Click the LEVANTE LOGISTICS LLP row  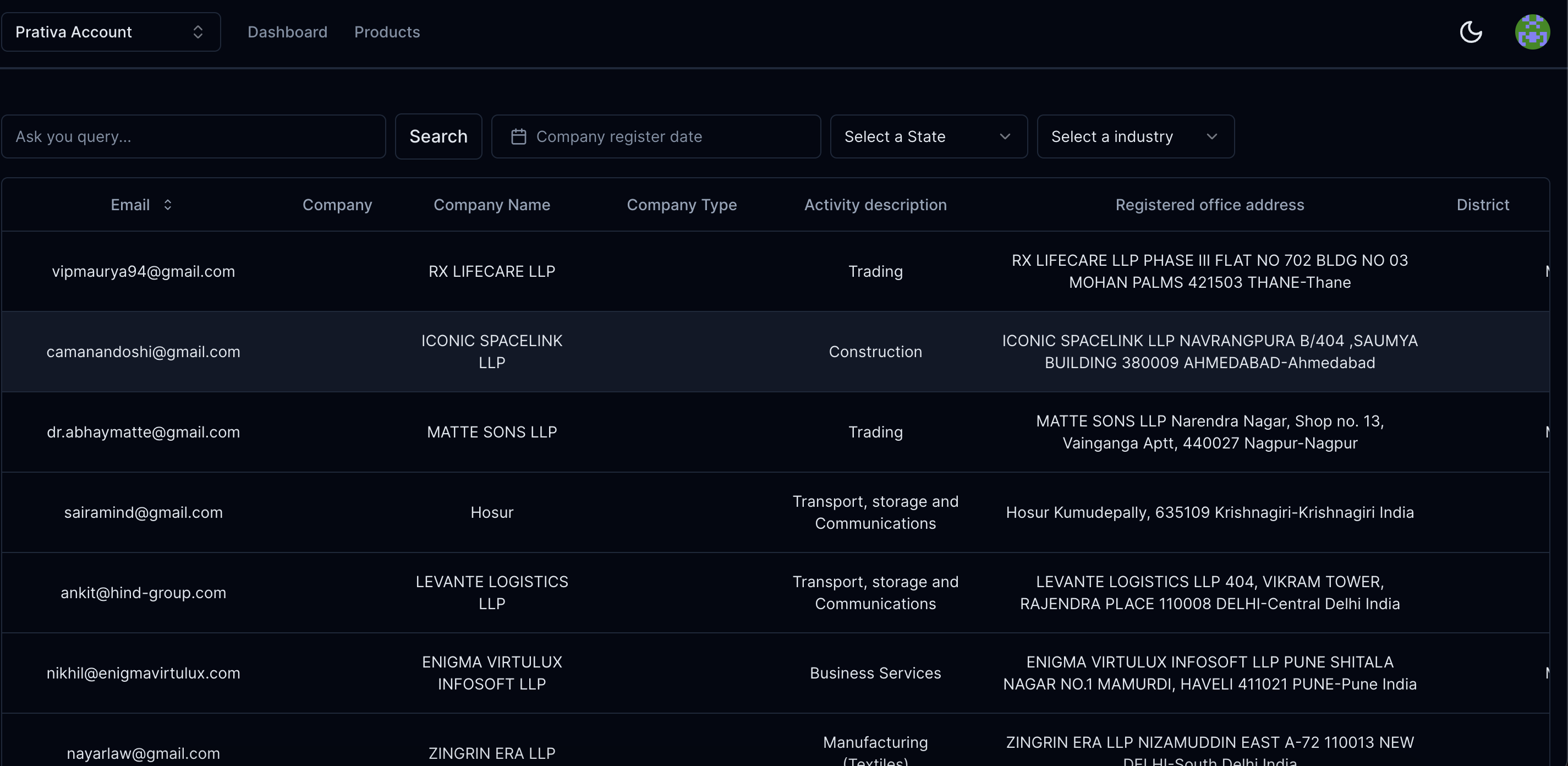[x=492, y=593]
